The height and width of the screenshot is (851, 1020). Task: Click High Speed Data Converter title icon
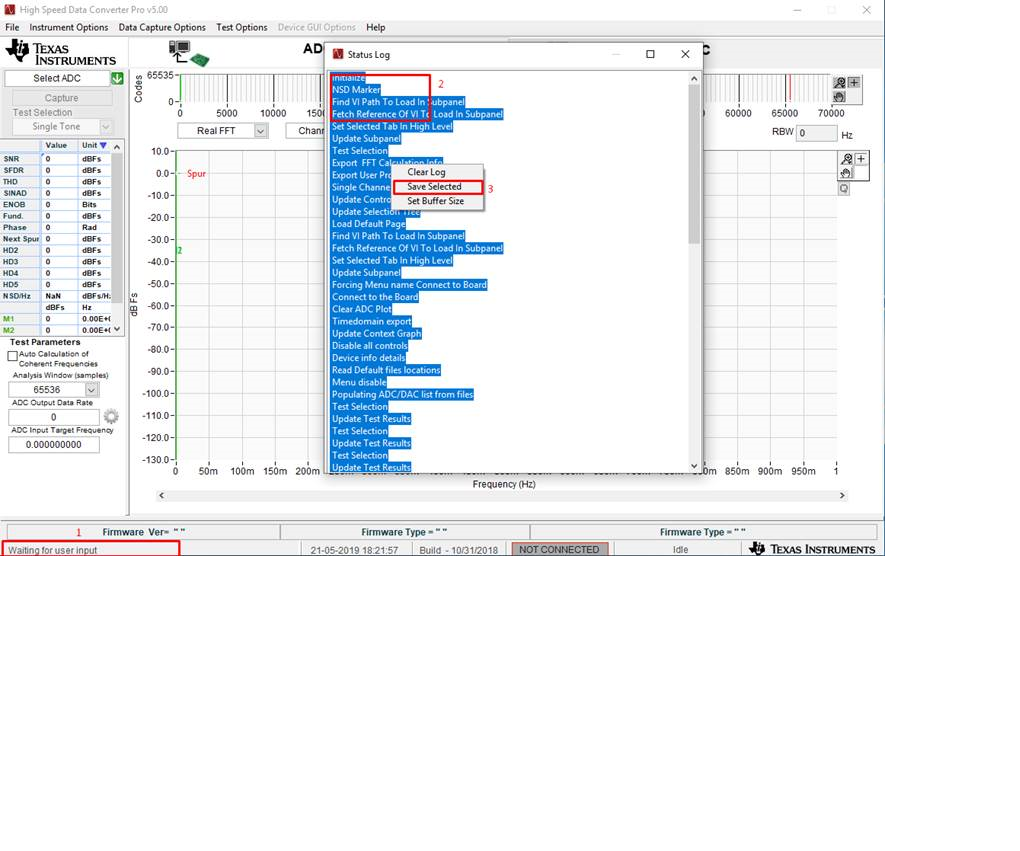(10, 10)
